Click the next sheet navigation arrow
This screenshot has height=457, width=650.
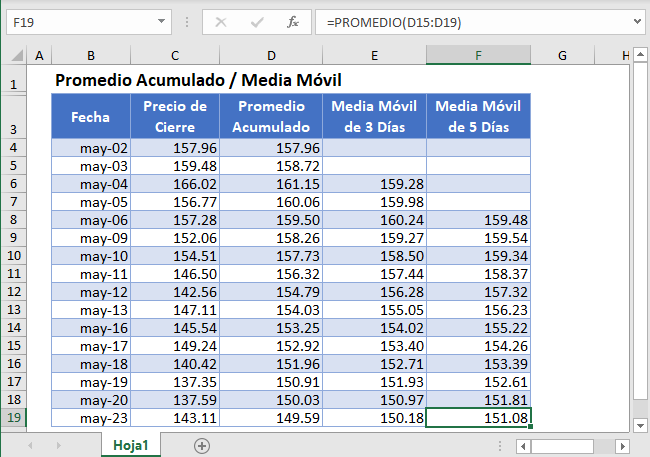tap(58, 446)
